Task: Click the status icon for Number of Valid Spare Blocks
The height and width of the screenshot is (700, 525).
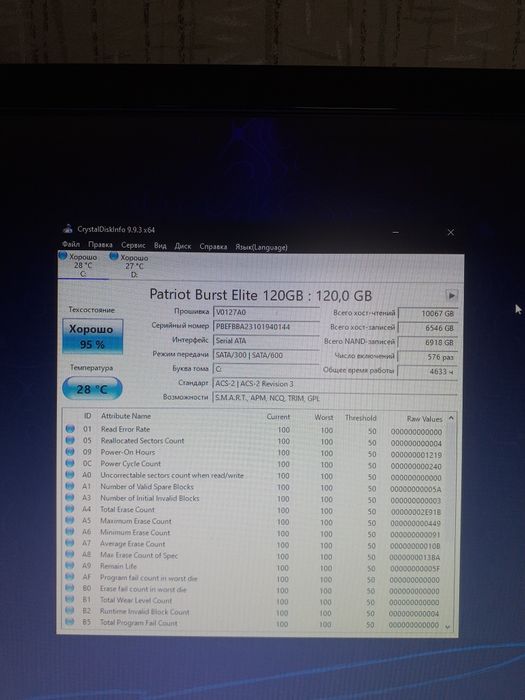Action: 70,486
